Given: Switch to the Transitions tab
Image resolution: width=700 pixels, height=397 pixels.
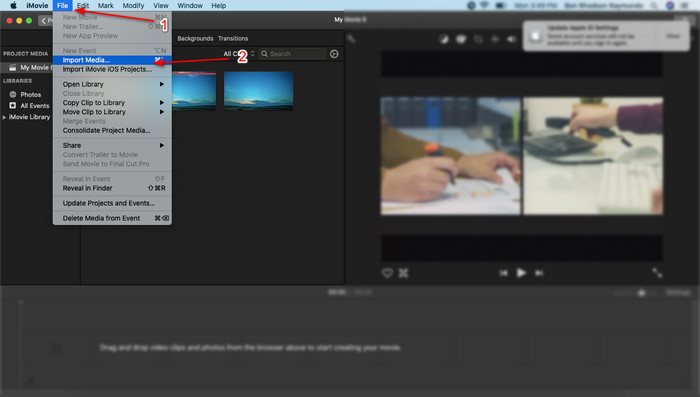Looking at the screenshot, I should coord(233,38).
